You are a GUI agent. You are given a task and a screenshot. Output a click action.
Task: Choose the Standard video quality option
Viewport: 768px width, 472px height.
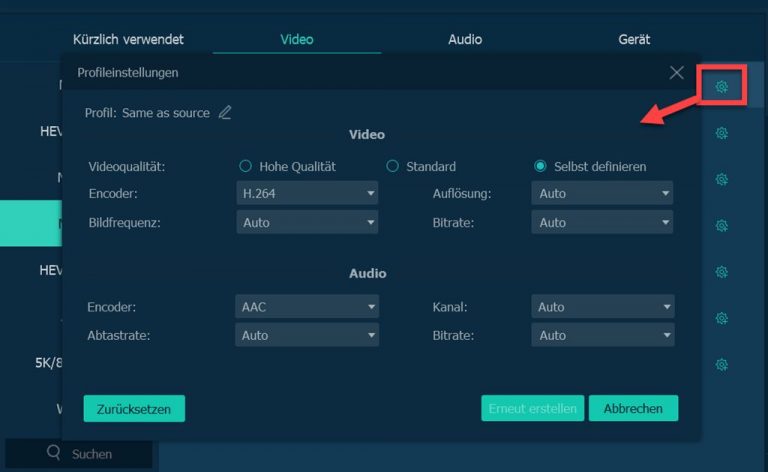coord(393,166)
